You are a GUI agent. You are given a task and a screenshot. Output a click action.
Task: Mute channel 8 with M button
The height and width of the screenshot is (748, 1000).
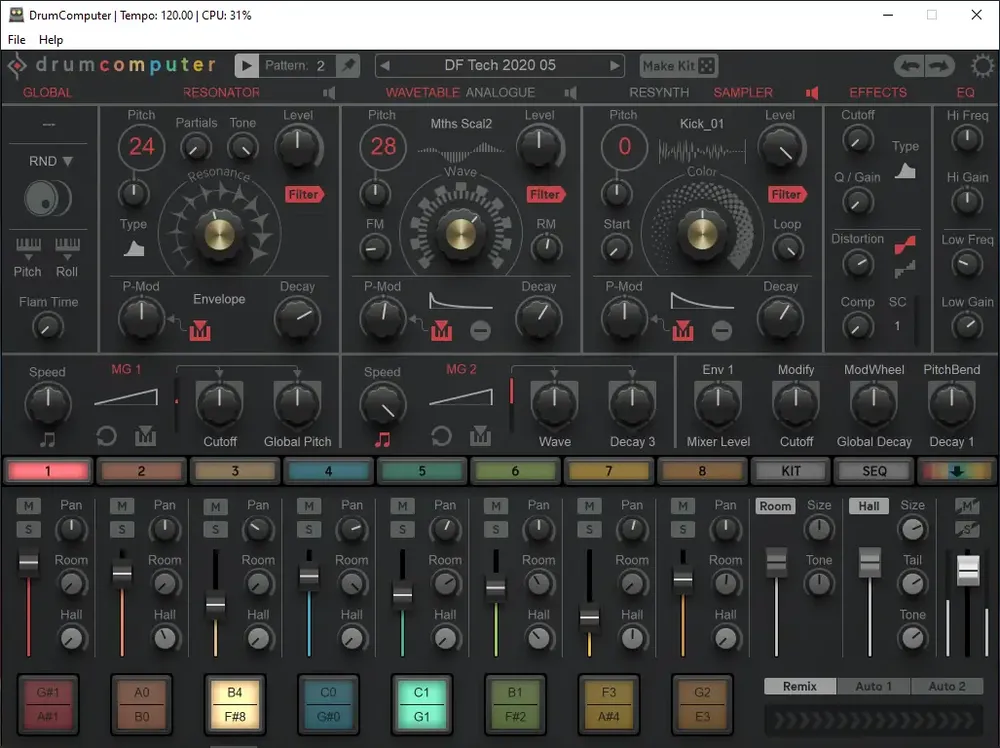pos(682,506)
